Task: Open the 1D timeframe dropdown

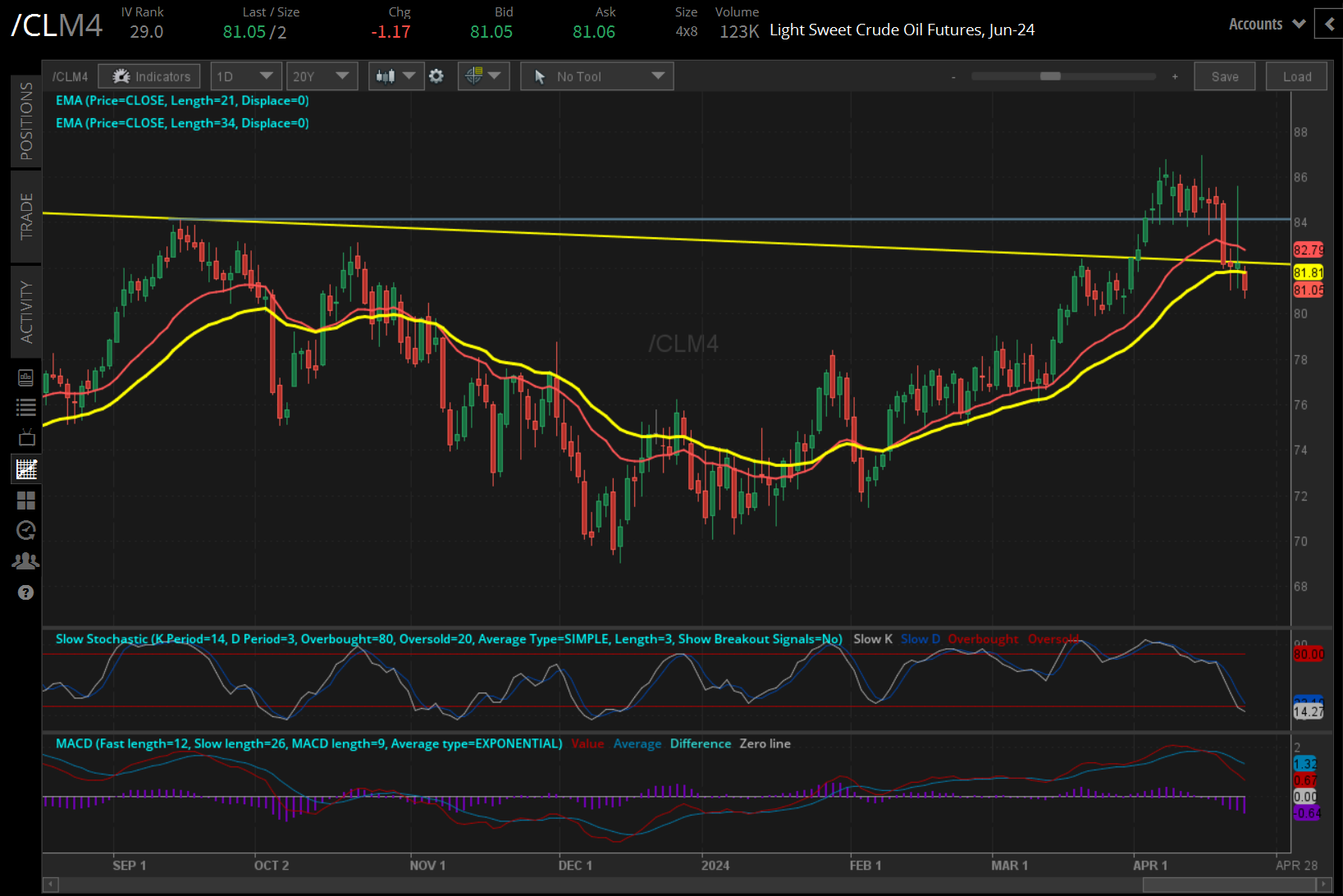Action: (246, 75)
